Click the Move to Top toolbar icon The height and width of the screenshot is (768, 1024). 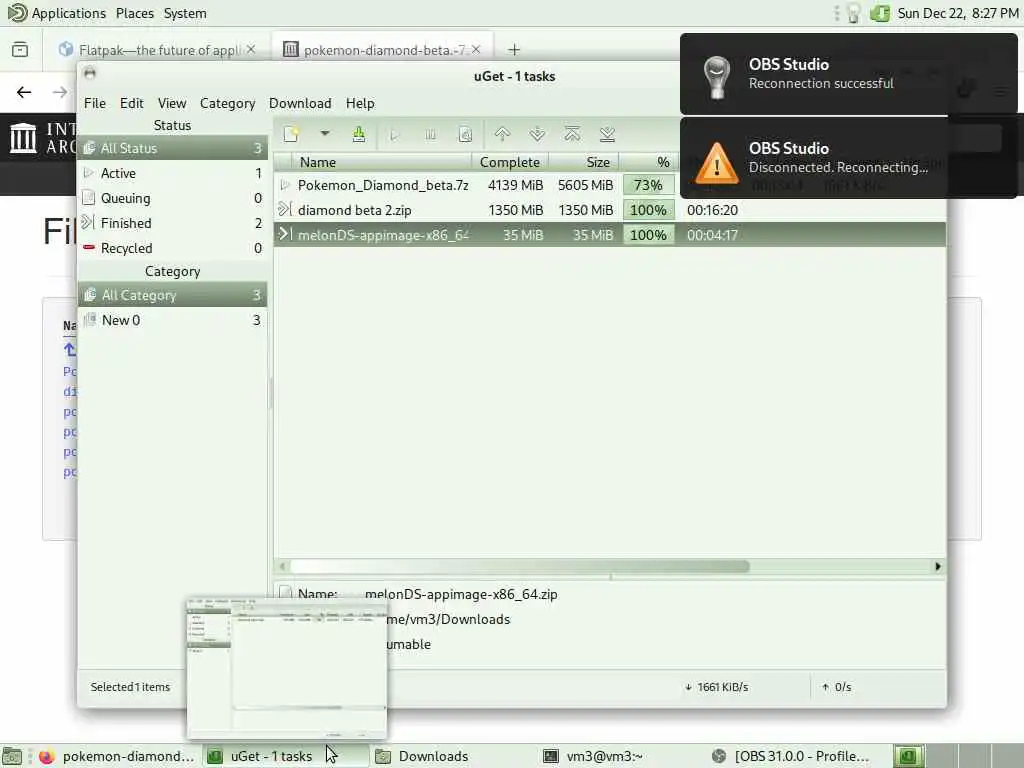[572, 135]
